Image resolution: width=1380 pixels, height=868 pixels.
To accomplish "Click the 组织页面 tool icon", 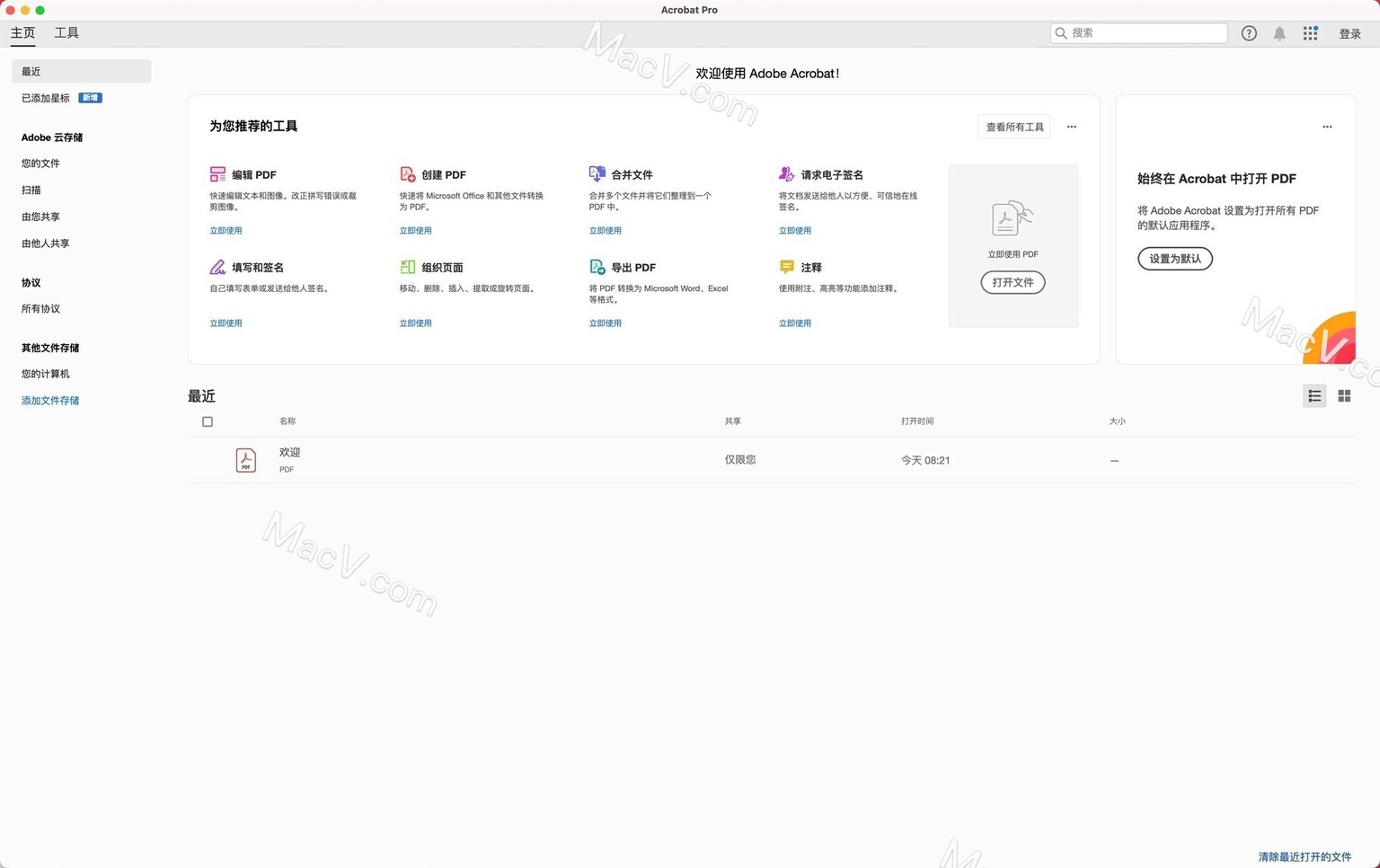I will coord(407,267).
